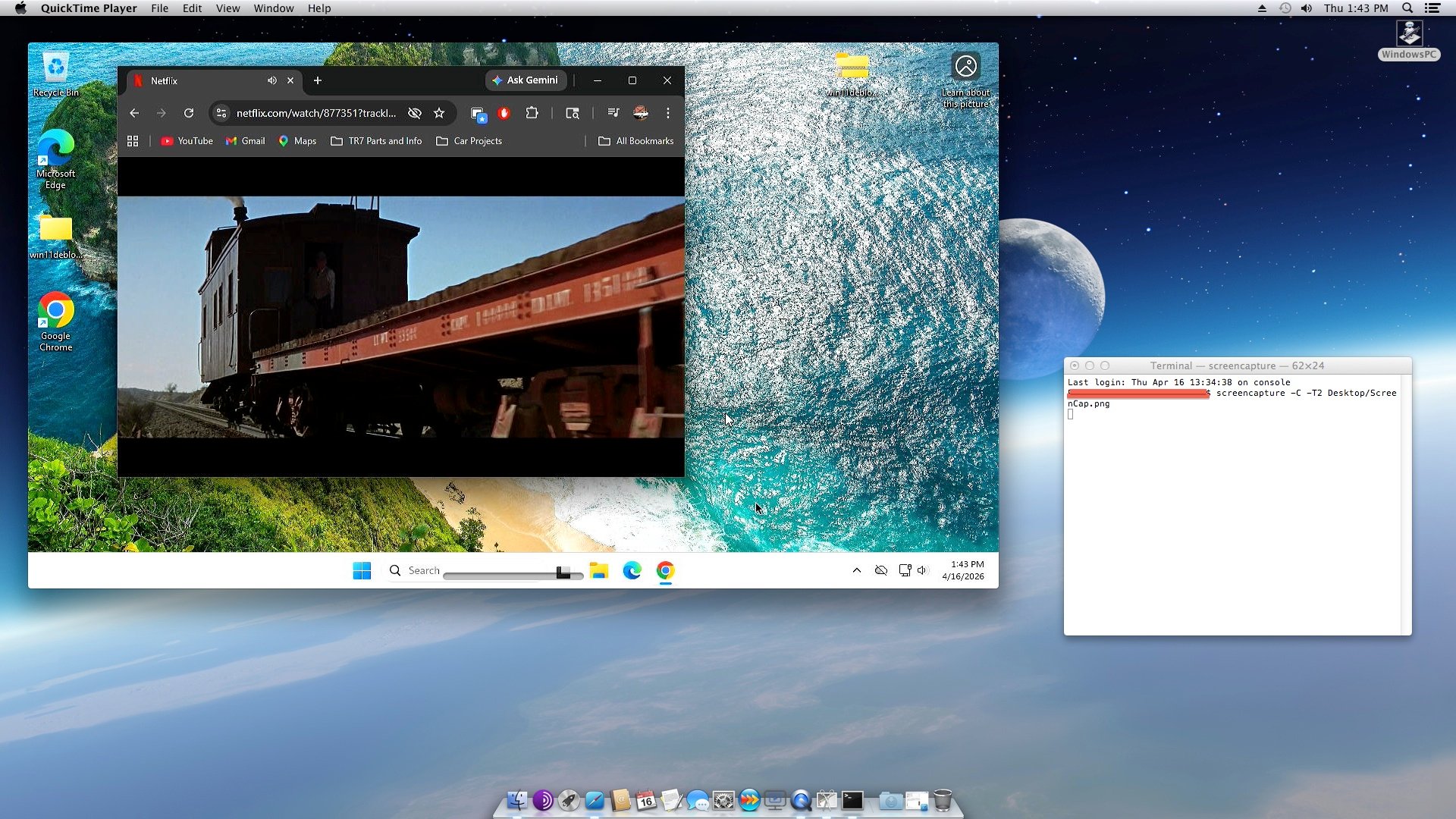The image size is (1456, 819).
Task: Open System Preferences from the Dock
Action: (x=723, y=801)
